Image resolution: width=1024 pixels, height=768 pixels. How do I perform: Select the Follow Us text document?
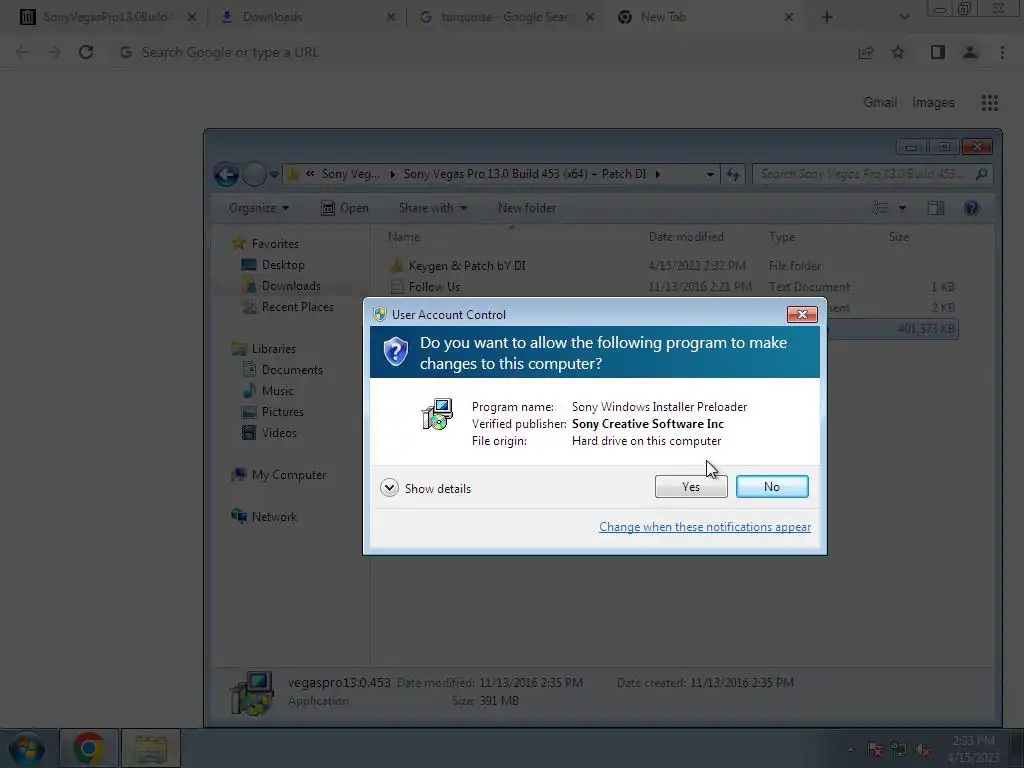[x=434, y=287]
